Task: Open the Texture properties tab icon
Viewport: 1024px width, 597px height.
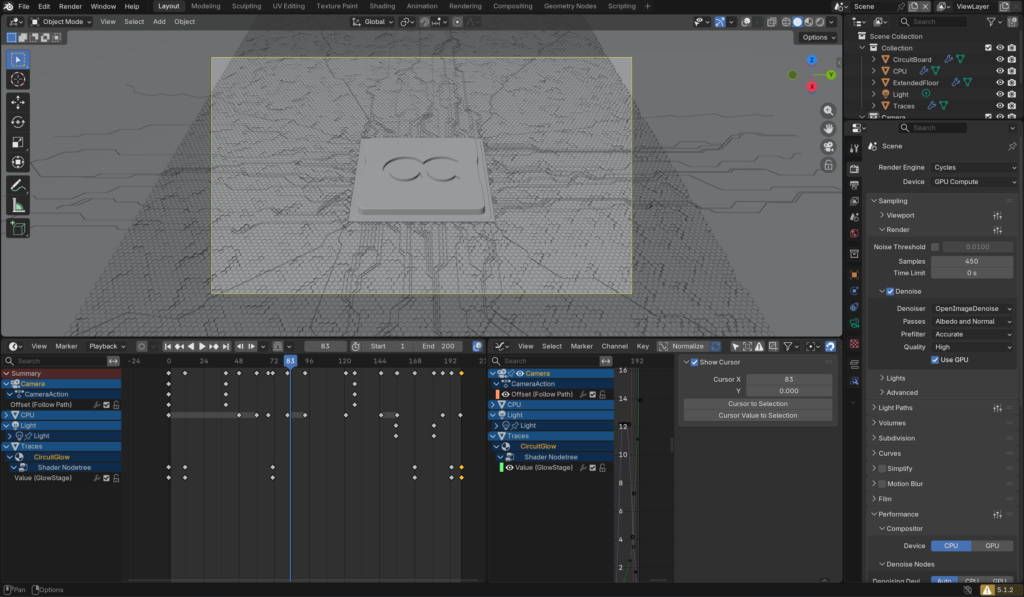Action: 854,344
